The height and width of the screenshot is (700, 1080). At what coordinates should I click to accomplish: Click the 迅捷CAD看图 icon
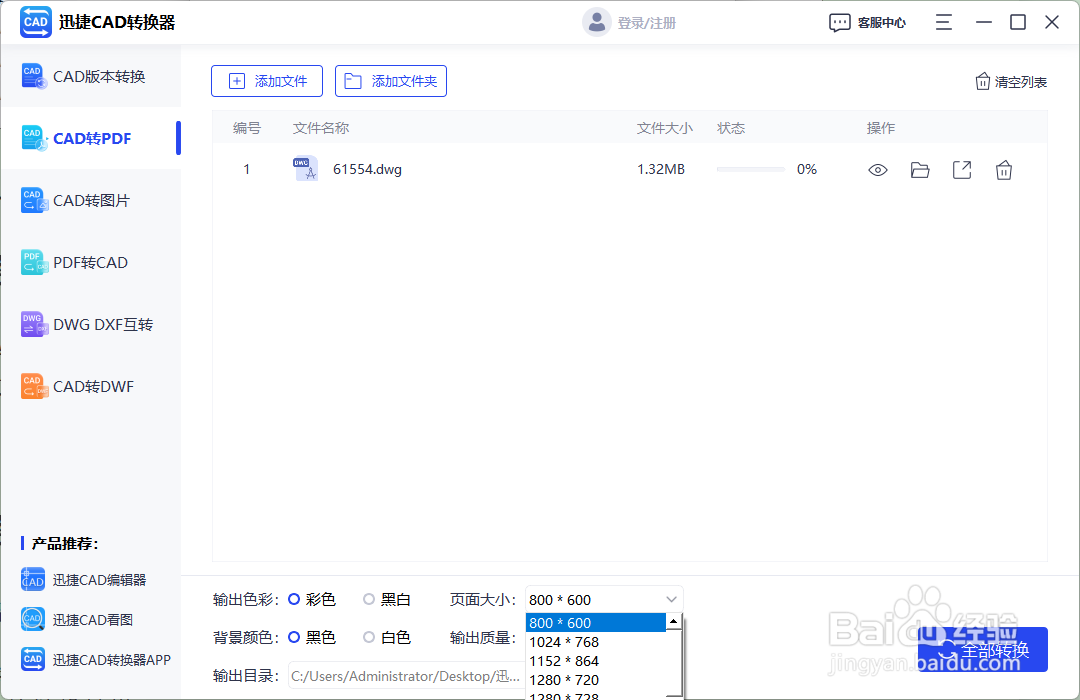coord(33,619)
